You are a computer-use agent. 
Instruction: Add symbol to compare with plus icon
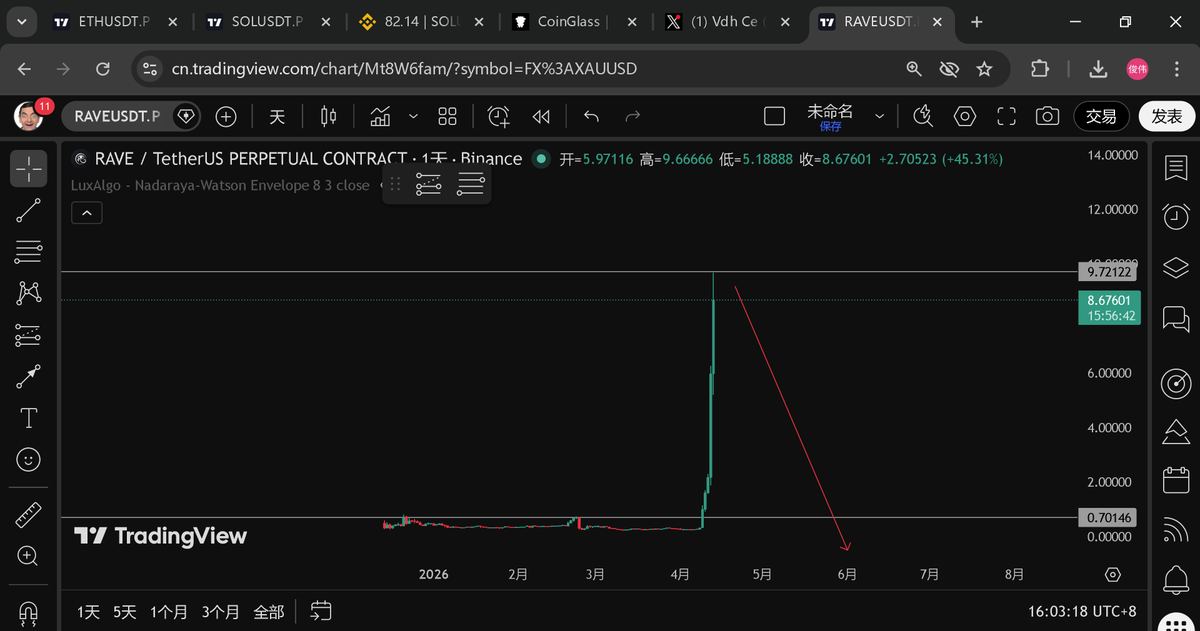(x=226, y=117)
